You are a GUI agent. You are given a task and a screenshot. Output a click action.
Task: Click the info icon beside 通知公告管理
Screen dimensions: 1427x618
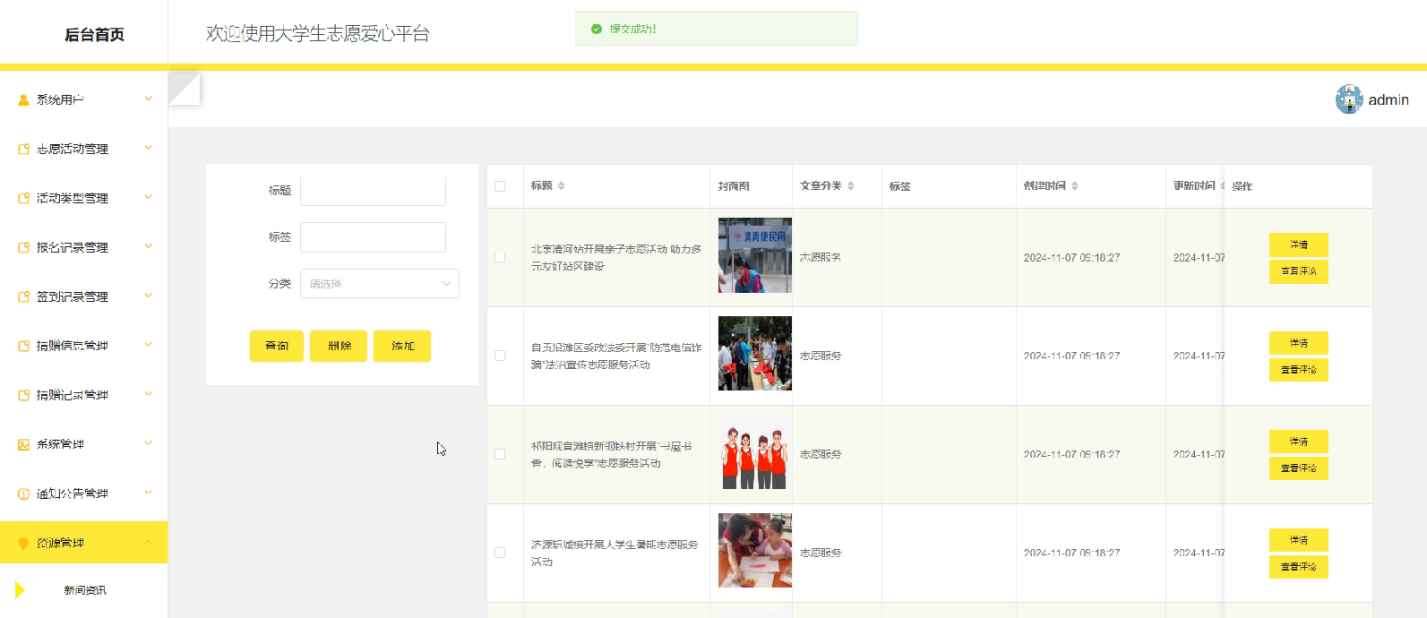(x=24, y=494)
